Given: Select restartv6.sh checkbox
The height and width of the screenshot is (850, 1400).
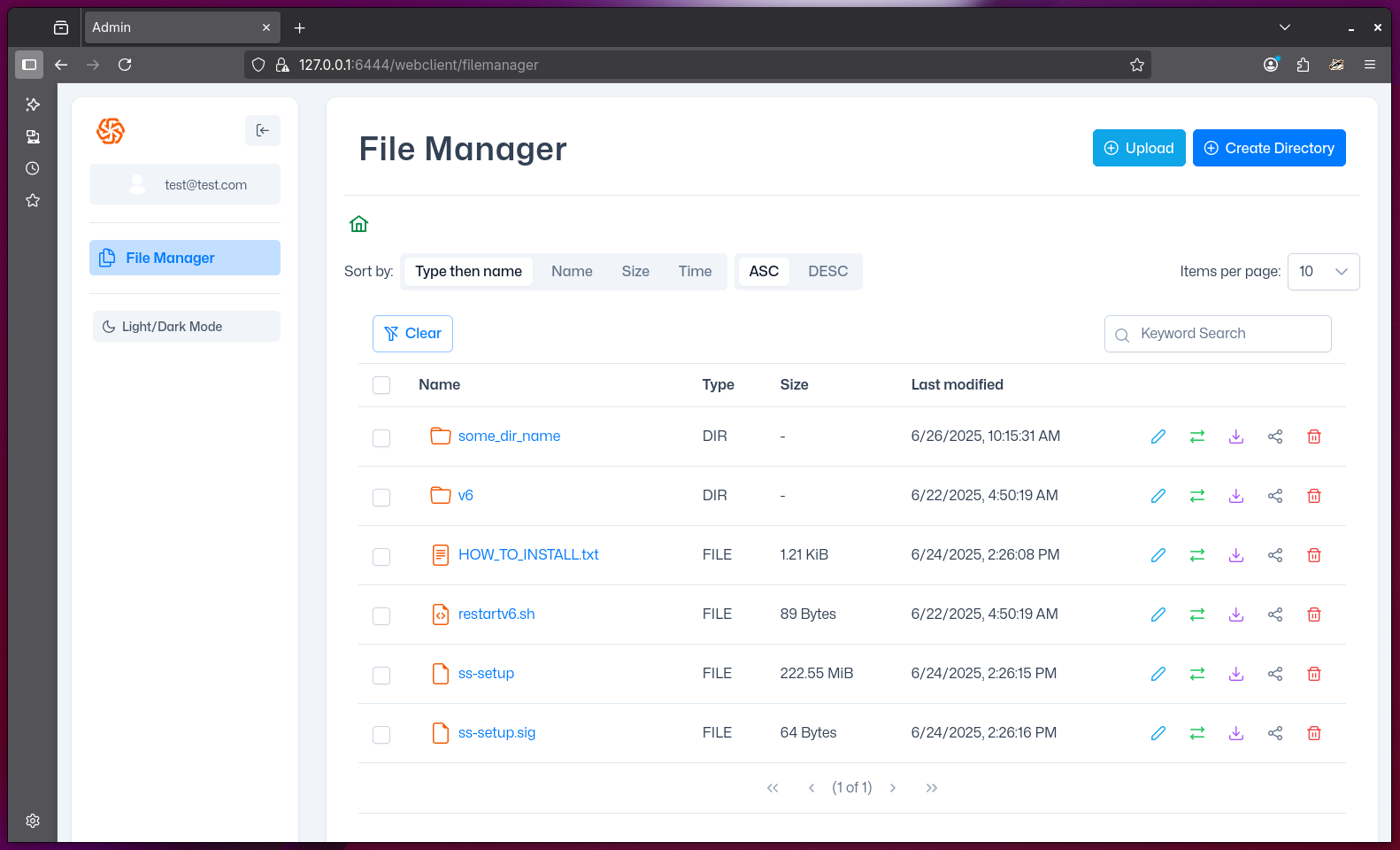Looking at the screenshot, I should pos(381,616).
